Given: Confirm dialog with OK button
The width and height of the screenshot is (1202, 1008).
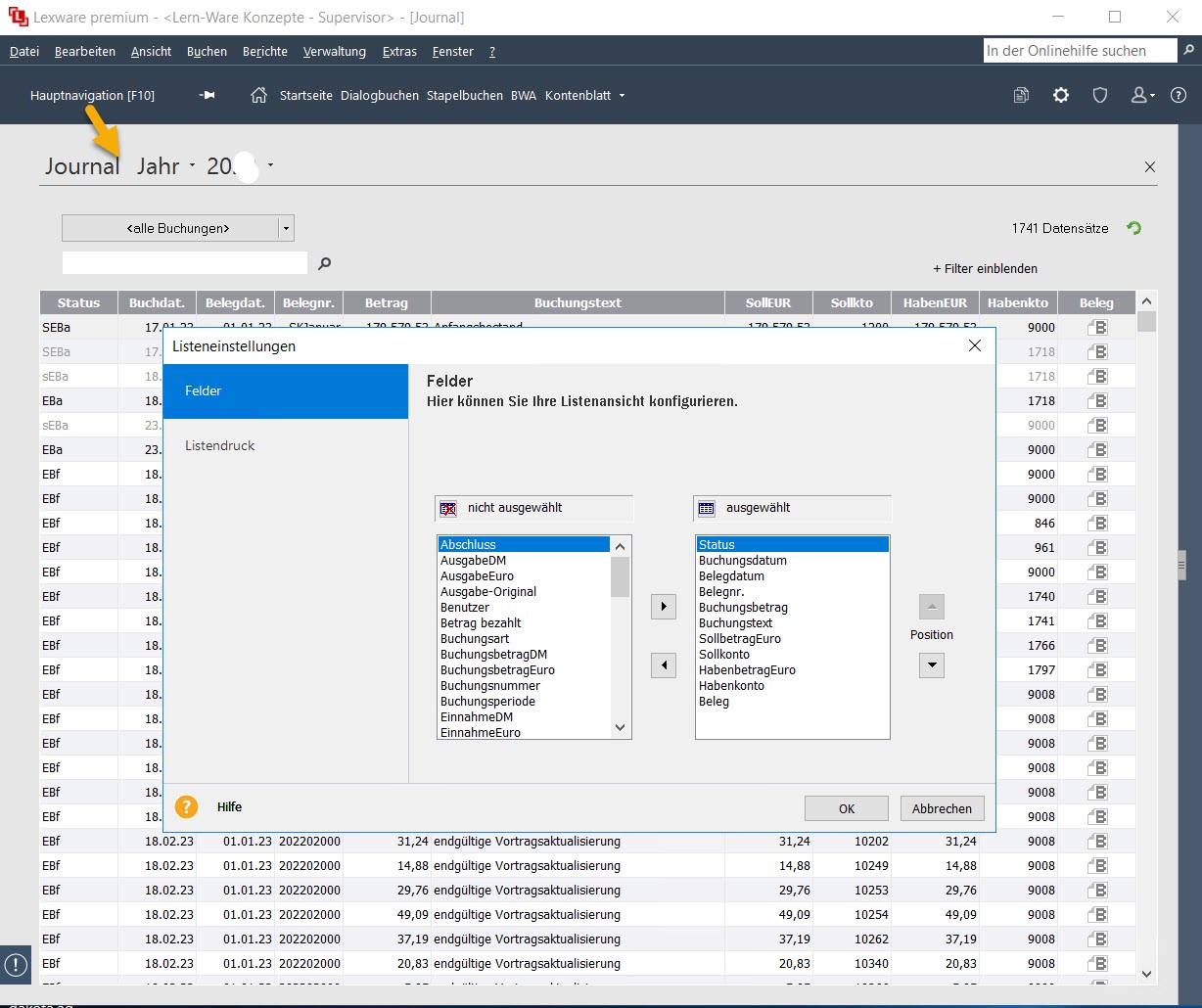Looking at the screenshot, I should [x=846, y=808].
